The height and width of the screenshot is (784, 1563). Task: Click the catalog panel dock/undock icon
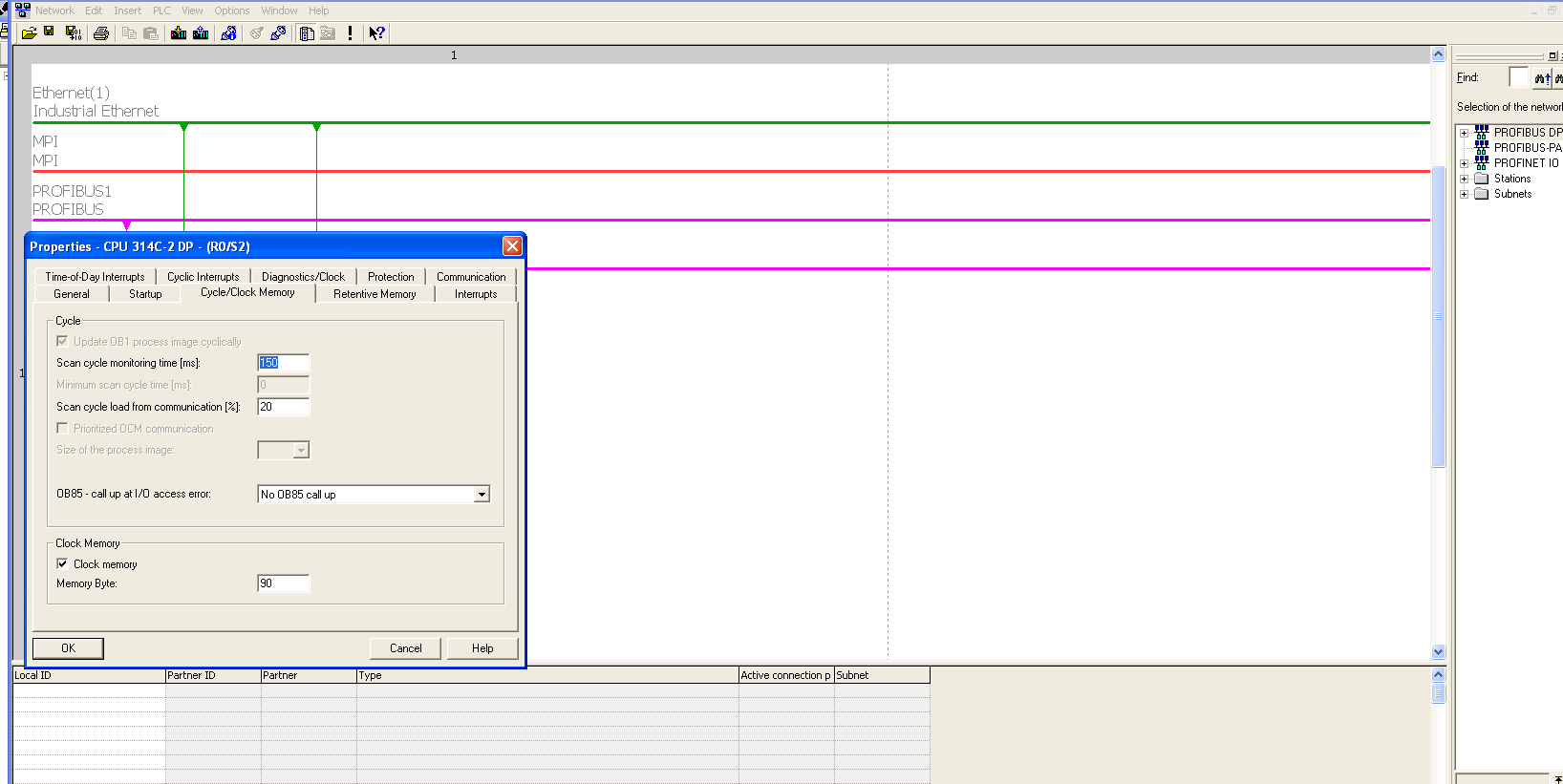coord(1552,55)
